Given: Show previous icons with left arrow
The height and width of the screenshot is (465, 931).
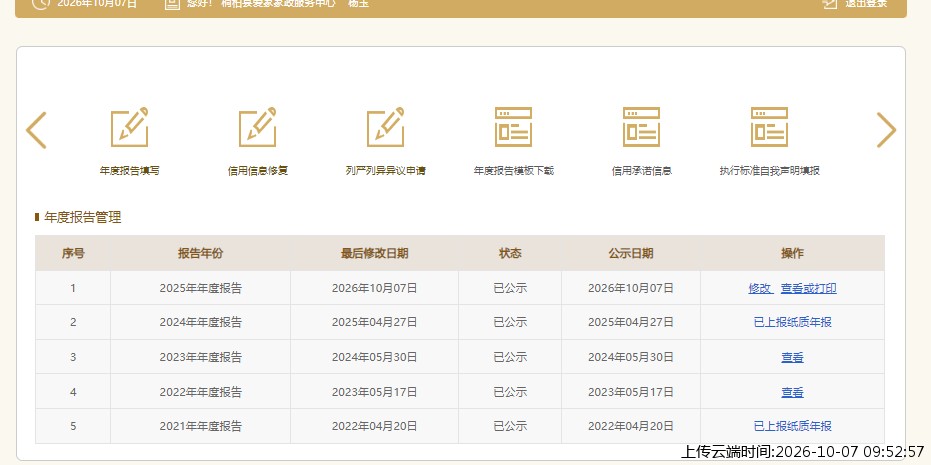Looking at the screenshot, I should click(x=36, y=130).
